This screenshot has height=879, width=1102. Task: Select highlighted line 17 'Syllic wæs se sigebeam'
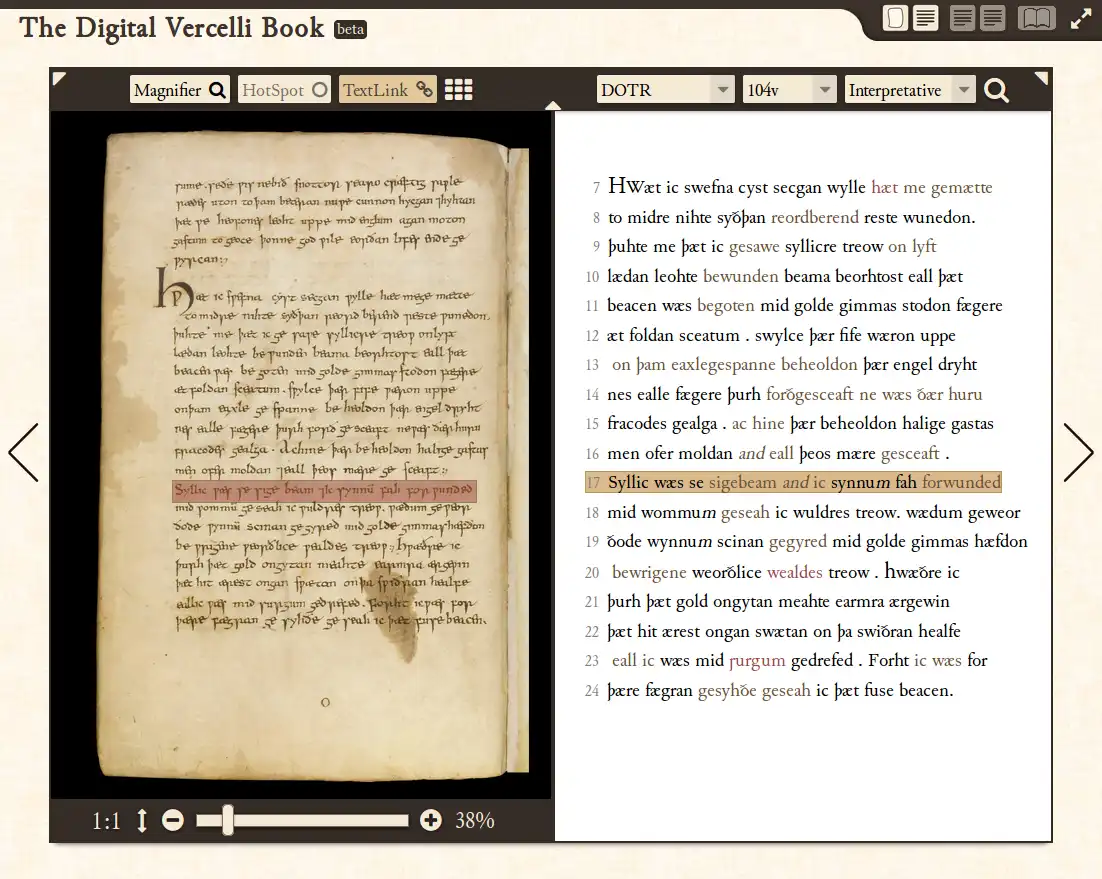click(793, 482)
